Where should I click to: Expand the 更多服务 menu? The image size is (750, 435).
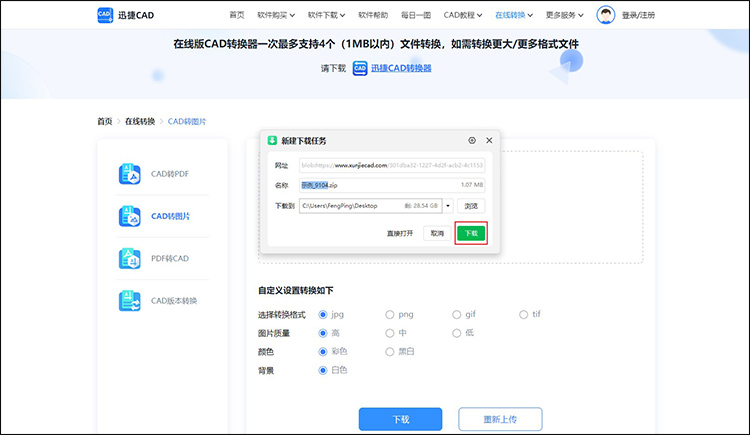point(564,15)
